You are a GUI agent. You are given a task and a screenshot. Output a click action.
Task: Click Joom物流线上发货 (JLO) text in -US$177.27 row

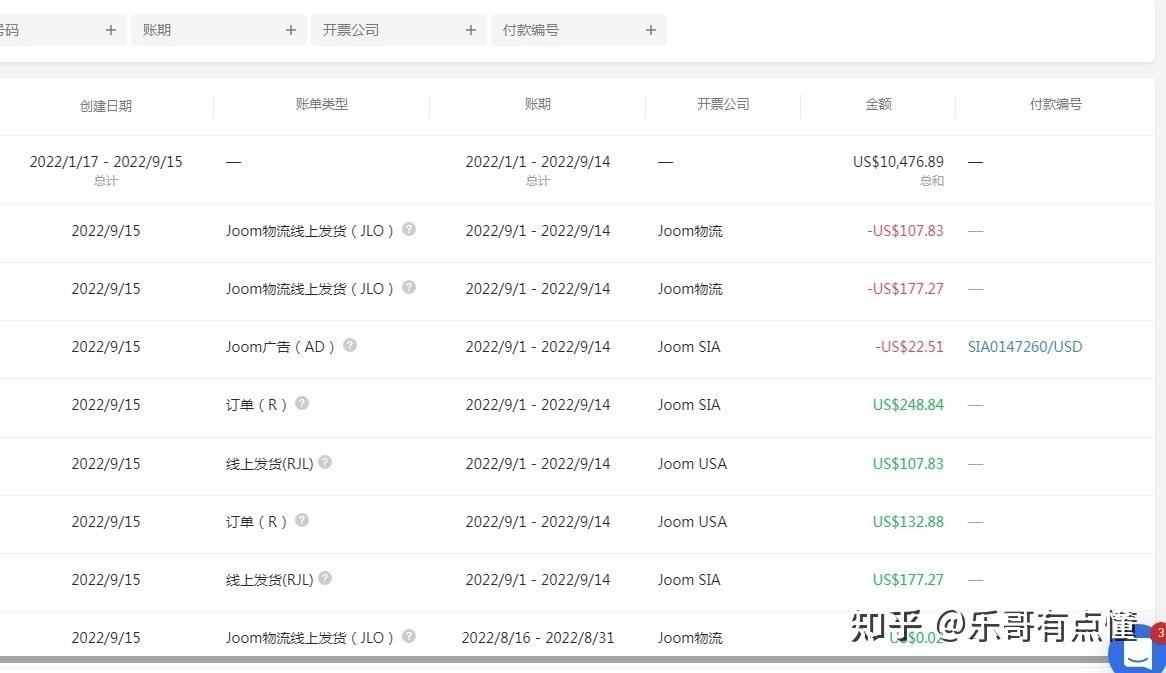pos(310,289)
